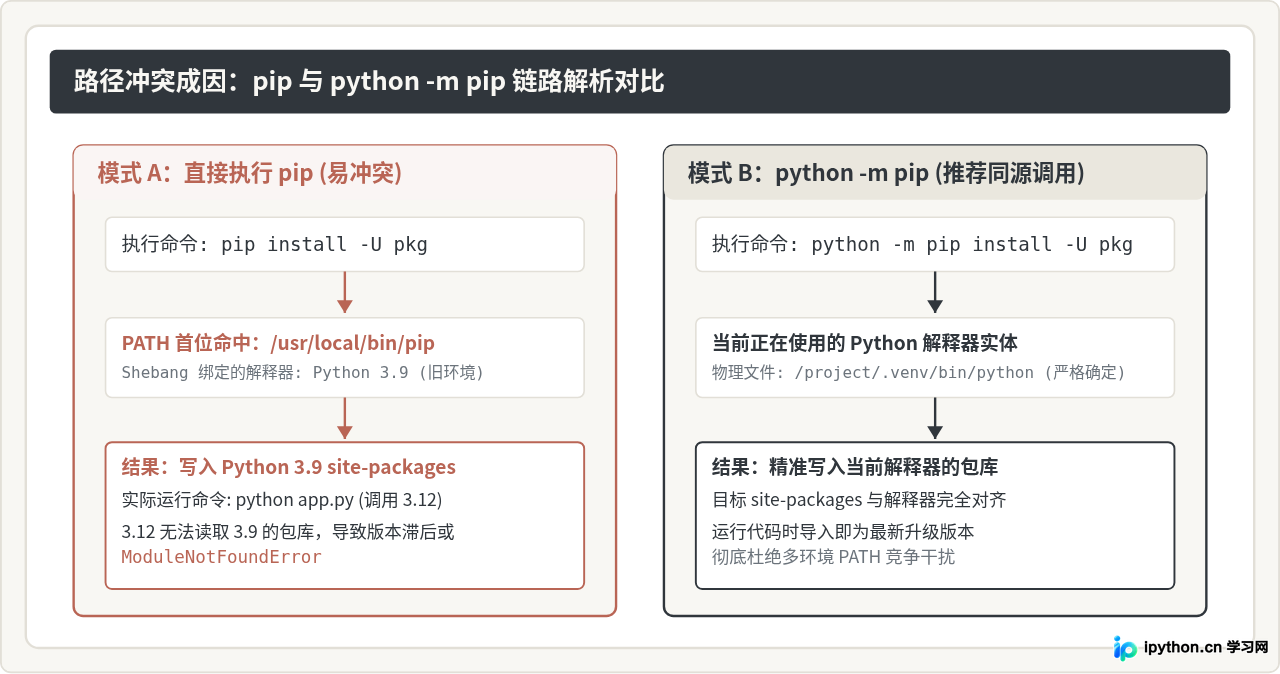Click the command box 'python -m pip install -U pkg'
This screenshot has width=1280, height=674.
tap(935, 244)
